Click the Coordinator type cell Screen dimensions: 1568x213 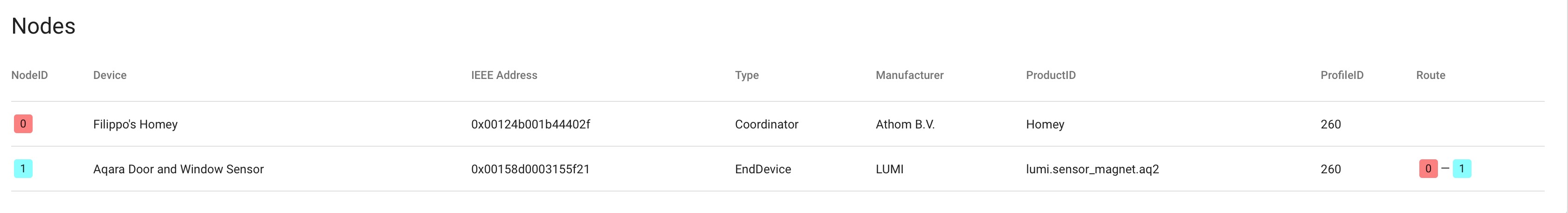[x=766, y=125]
